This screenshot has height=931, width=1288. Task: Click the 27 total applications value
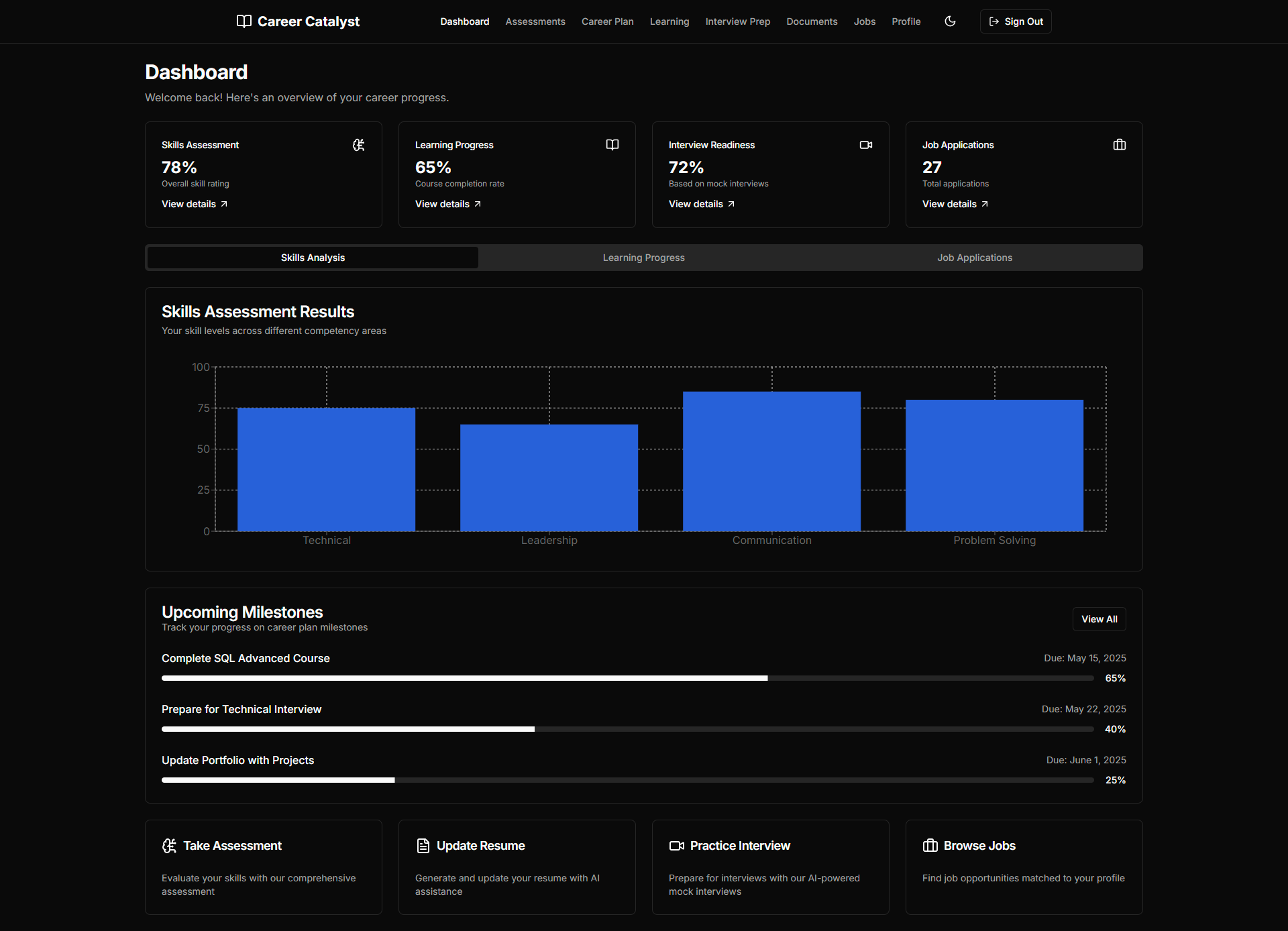932,167
